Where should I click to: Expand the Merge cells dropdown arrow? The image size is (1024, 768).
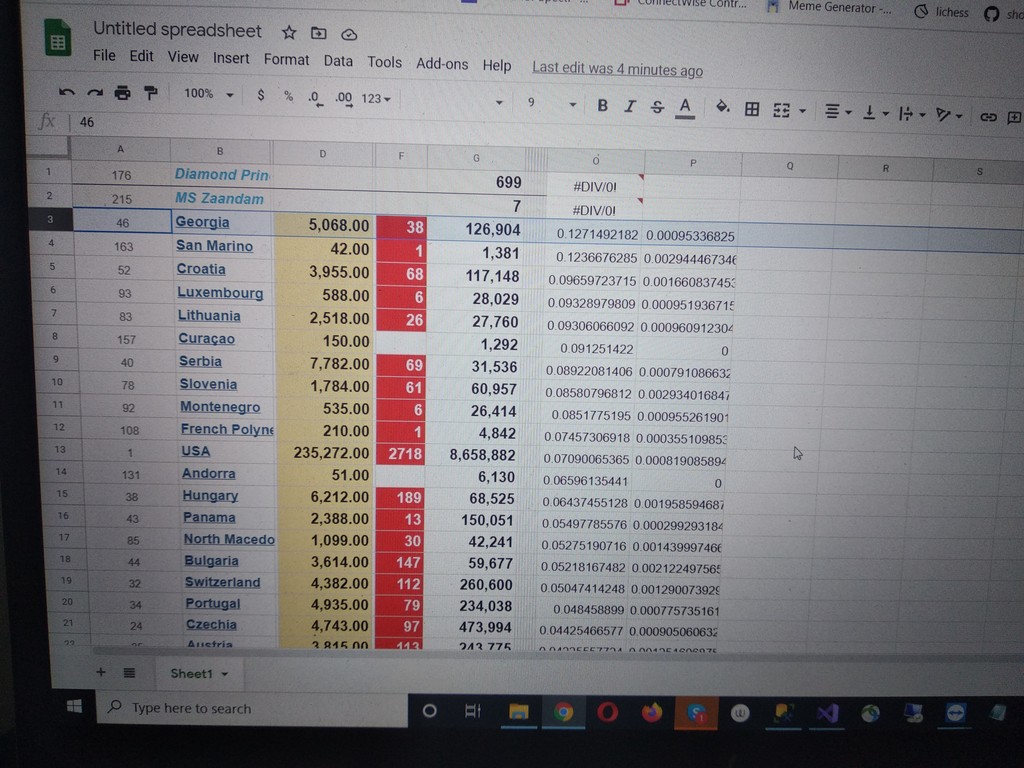click(803, 112)
